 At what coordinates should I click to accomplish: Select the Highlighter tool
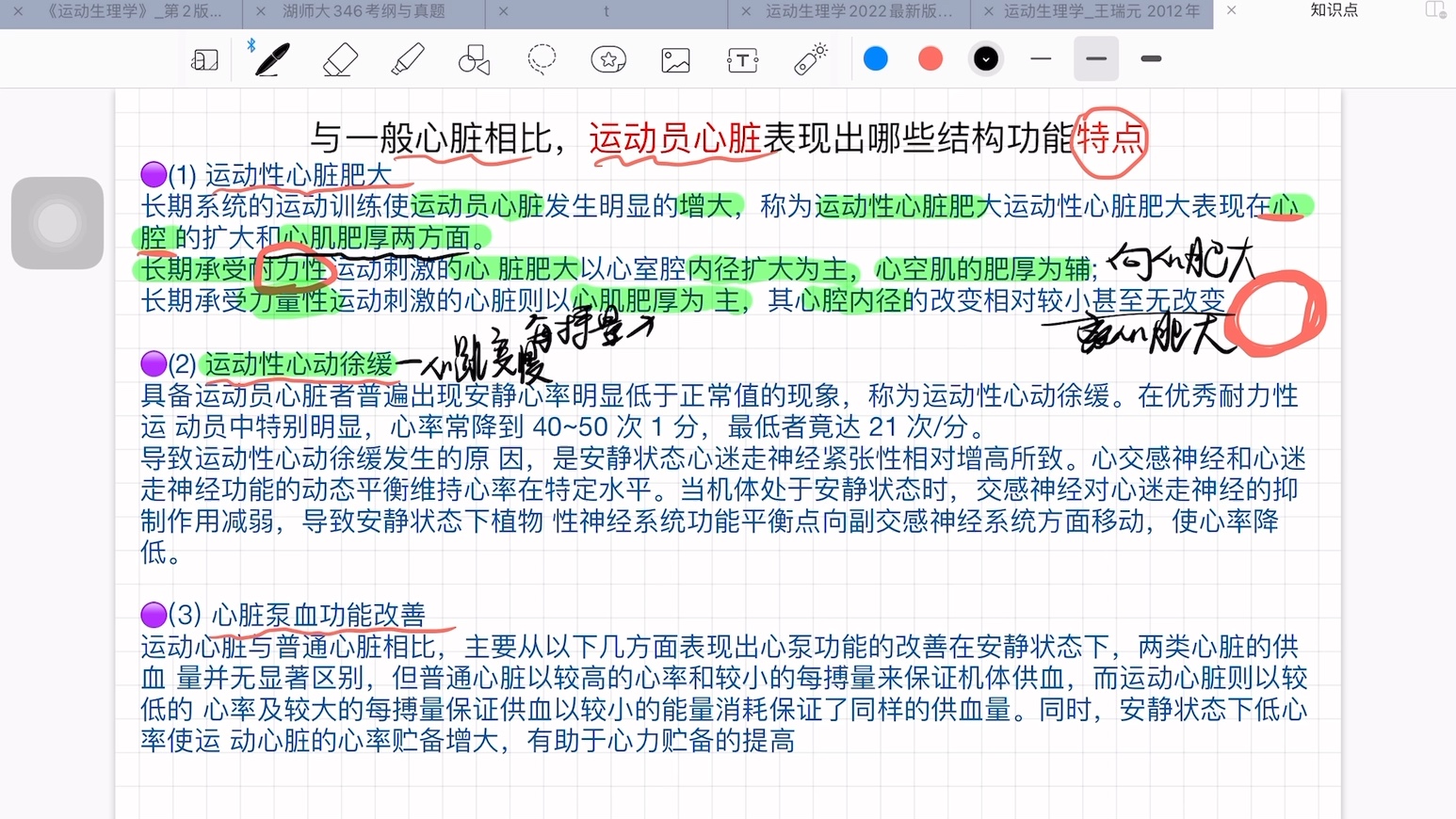(x=407, y=59)
